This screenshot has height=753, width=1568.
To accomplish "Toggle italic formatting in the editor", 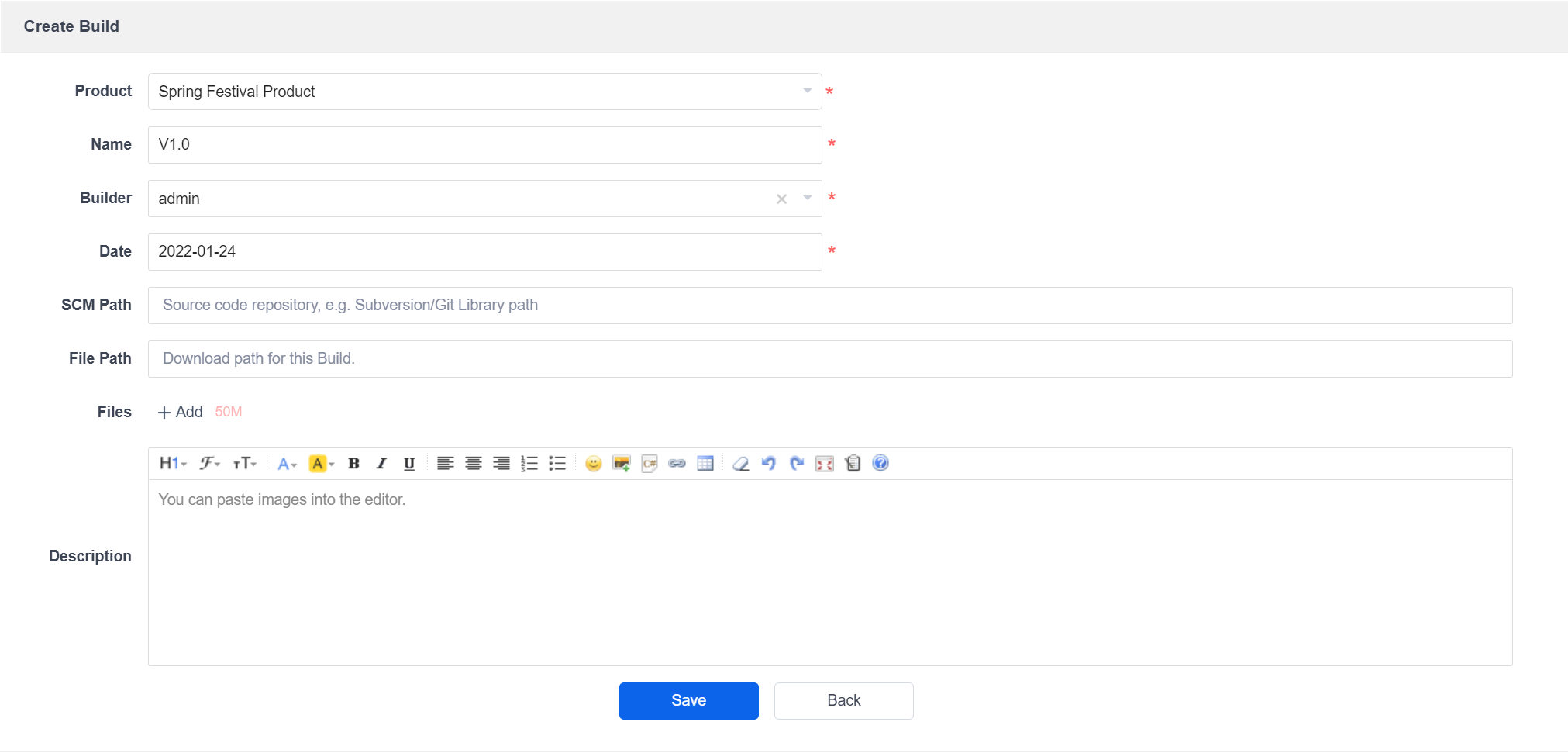I will (381, 464).
